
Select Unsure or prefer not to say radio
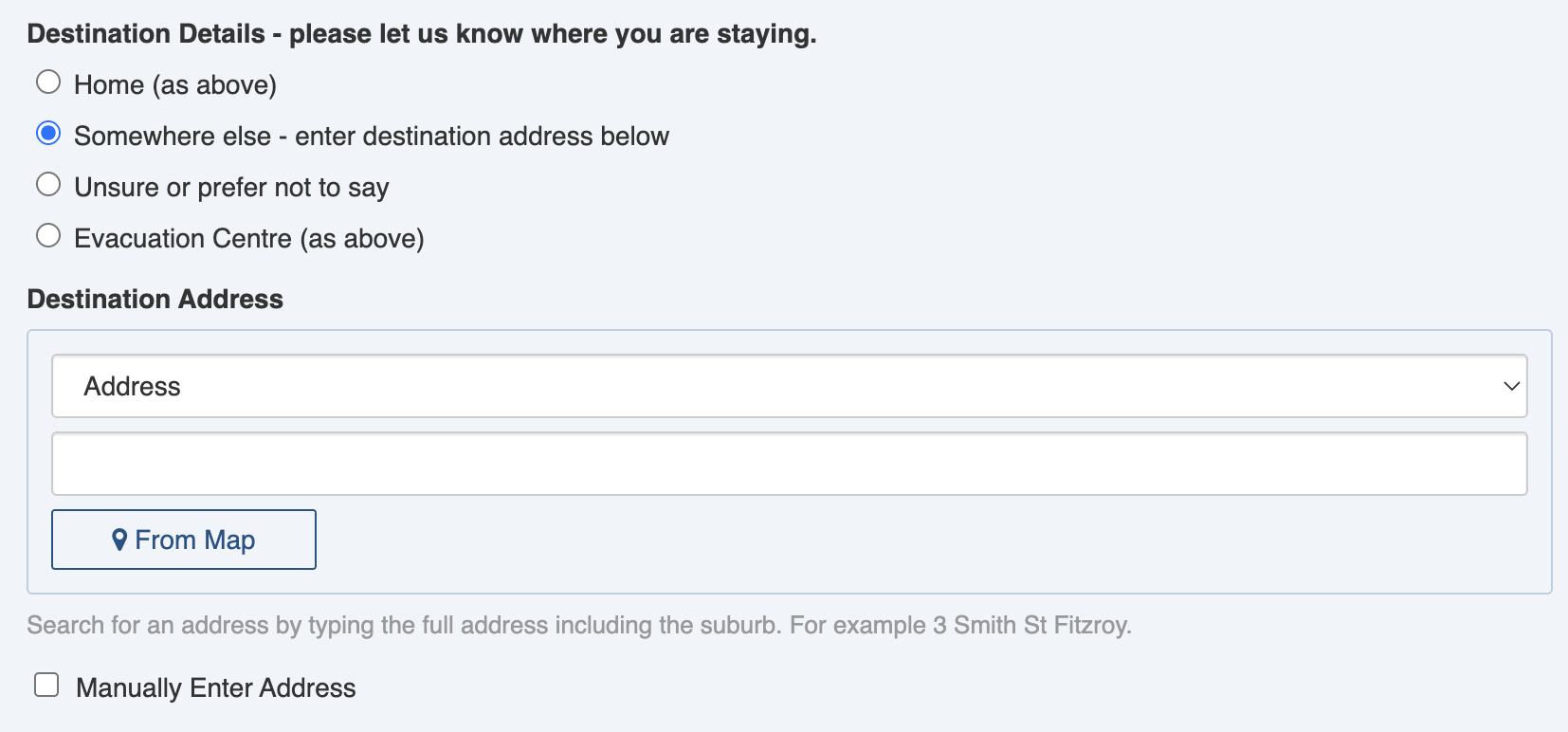coord(48,185)
